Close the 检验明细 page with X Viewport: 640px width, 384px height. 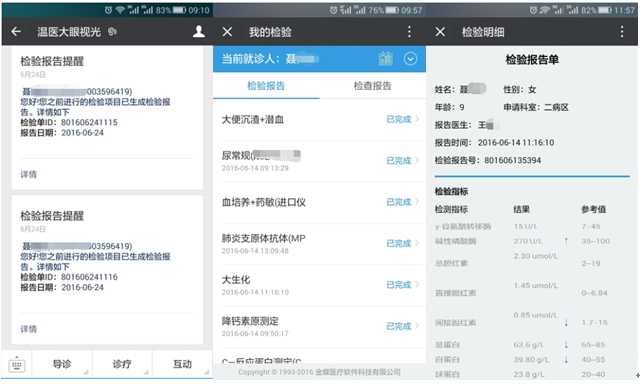(x=440, y=32)
